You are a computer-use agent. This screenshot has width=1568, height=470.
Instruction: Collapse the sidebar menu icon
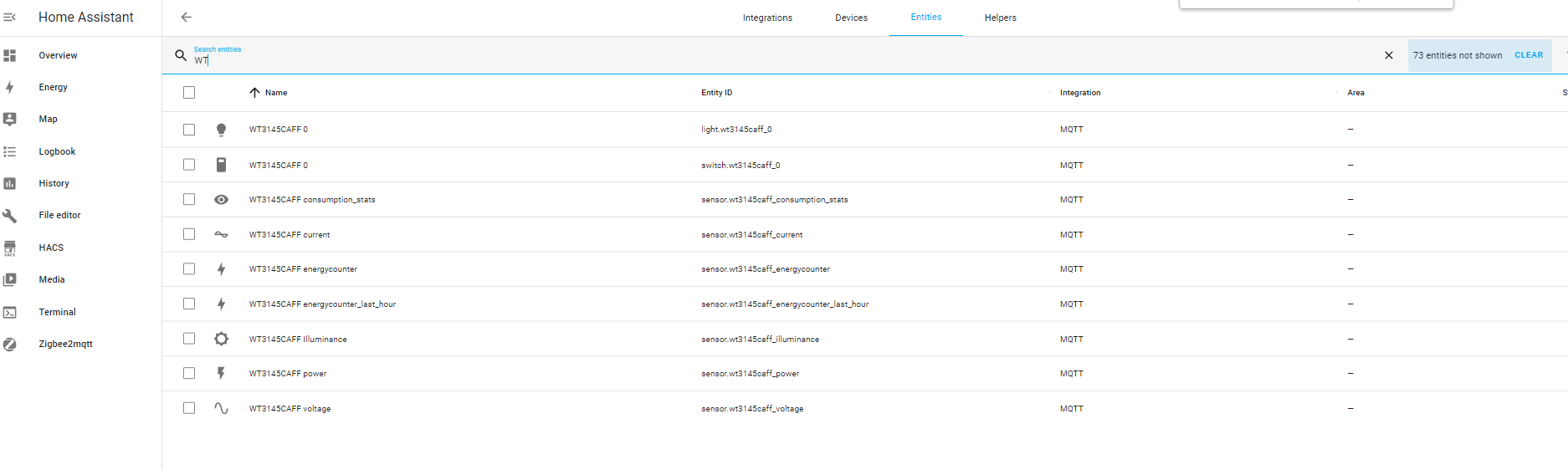point(10,17)
